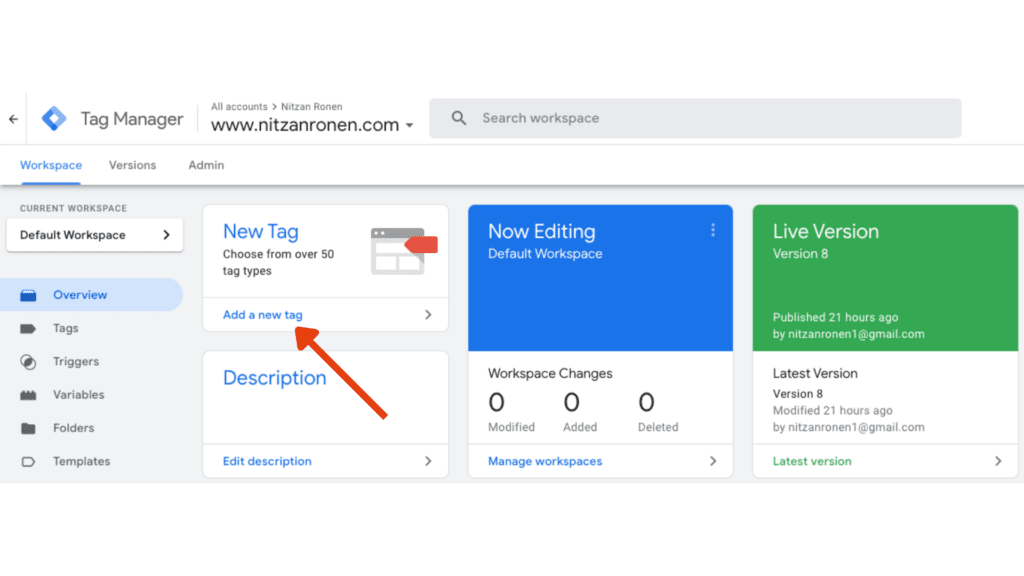Open the Now Editing three-dot menu
The height and width of the screenshot is (576, 1024).
[x=713, y=231]
